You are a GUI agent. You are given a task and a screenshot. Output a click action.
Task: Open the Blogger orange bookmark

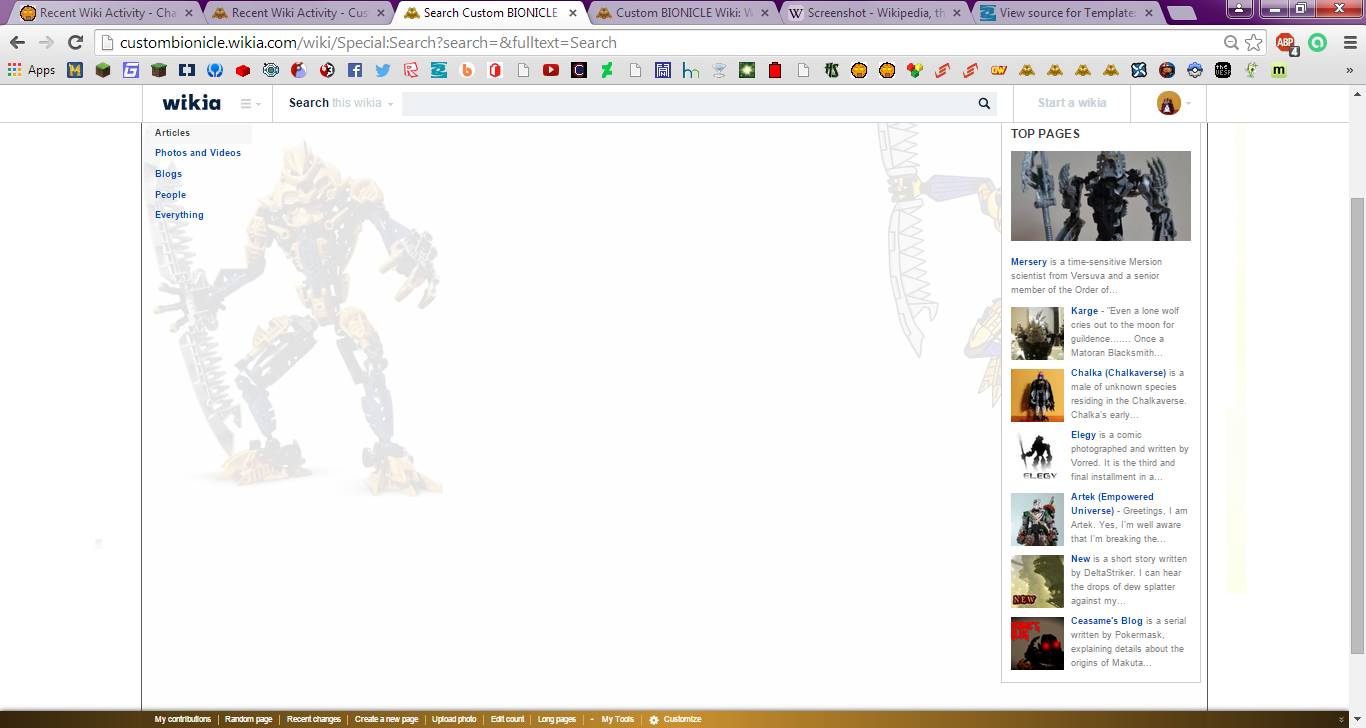pyautogui.click(x=467, y=70)
